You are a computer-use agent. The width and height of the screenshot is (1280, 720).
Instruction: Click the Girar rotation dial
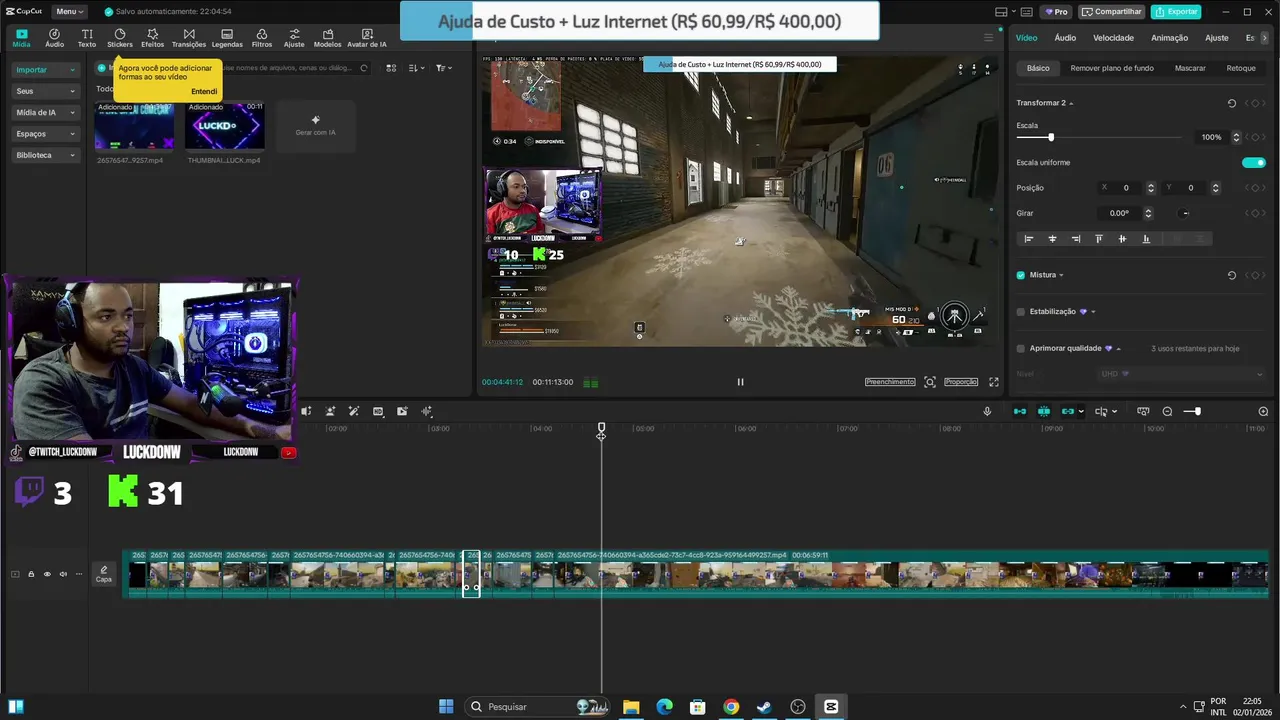[x=1185, y=213]
